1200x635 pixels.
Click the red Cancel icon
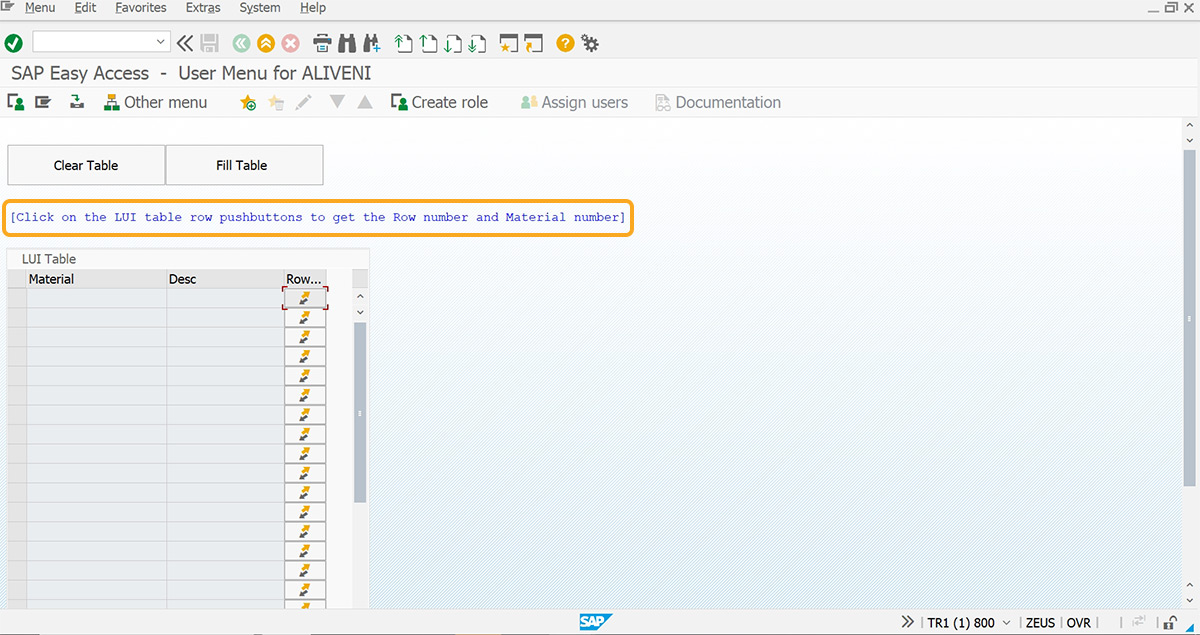coord(291,43)
